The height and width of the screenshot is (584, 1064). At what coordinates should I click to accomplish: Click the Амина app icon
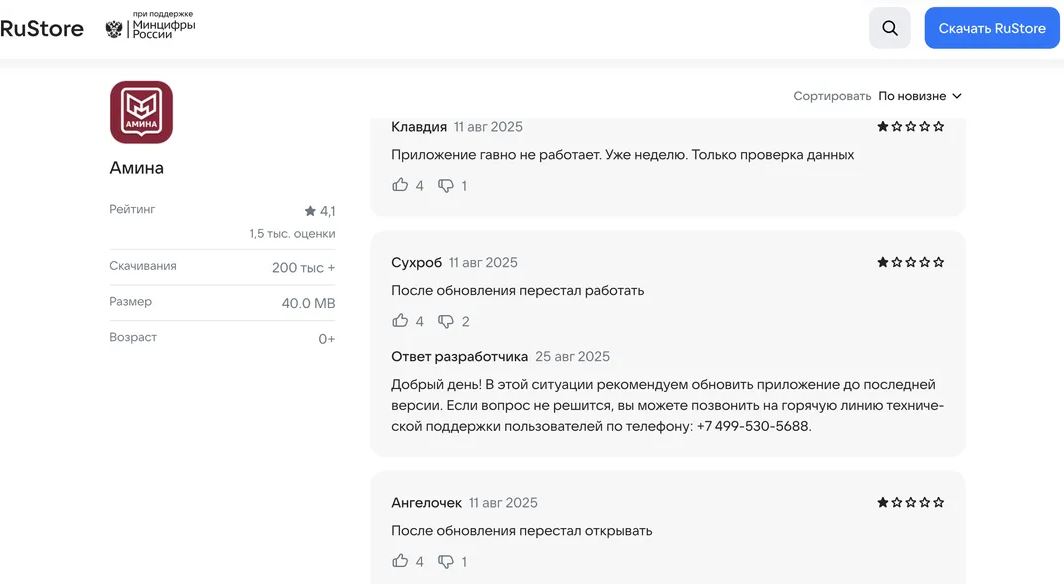[141, 112]
